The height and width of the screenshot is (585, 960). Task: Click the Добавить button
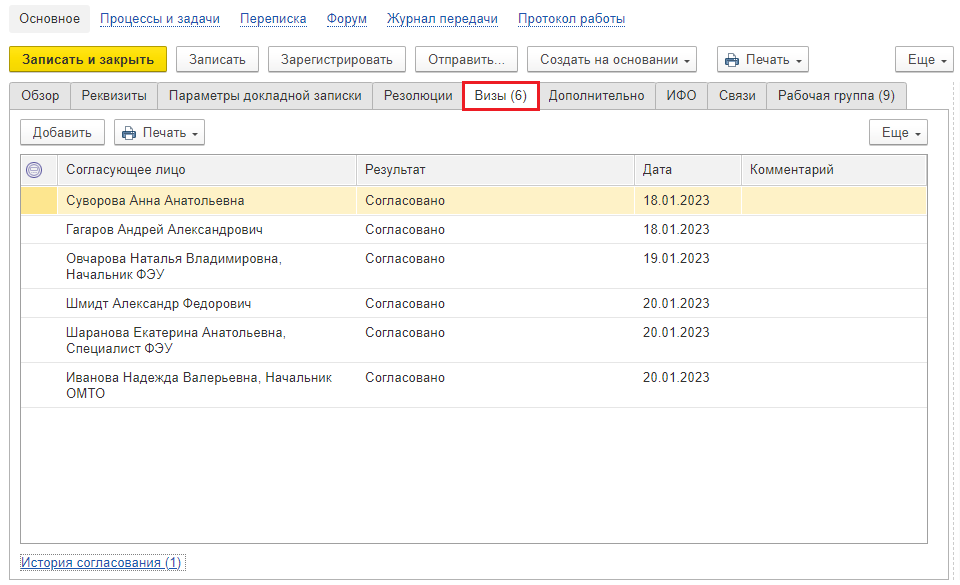(62, 133)
